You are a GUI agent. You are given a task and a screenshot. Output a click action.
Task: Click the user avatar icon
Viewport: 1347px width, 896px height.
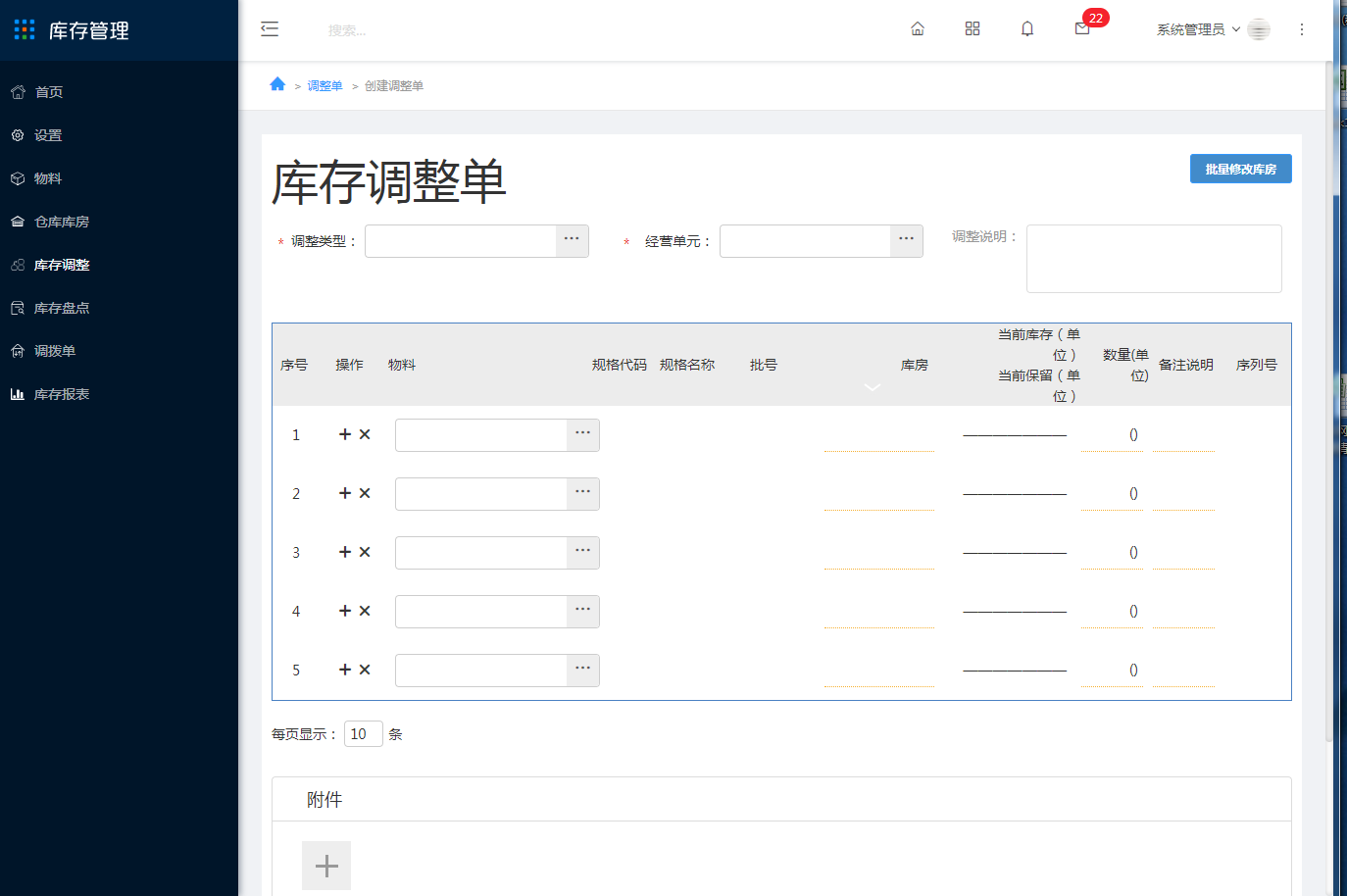click(x=1259, y=29)
